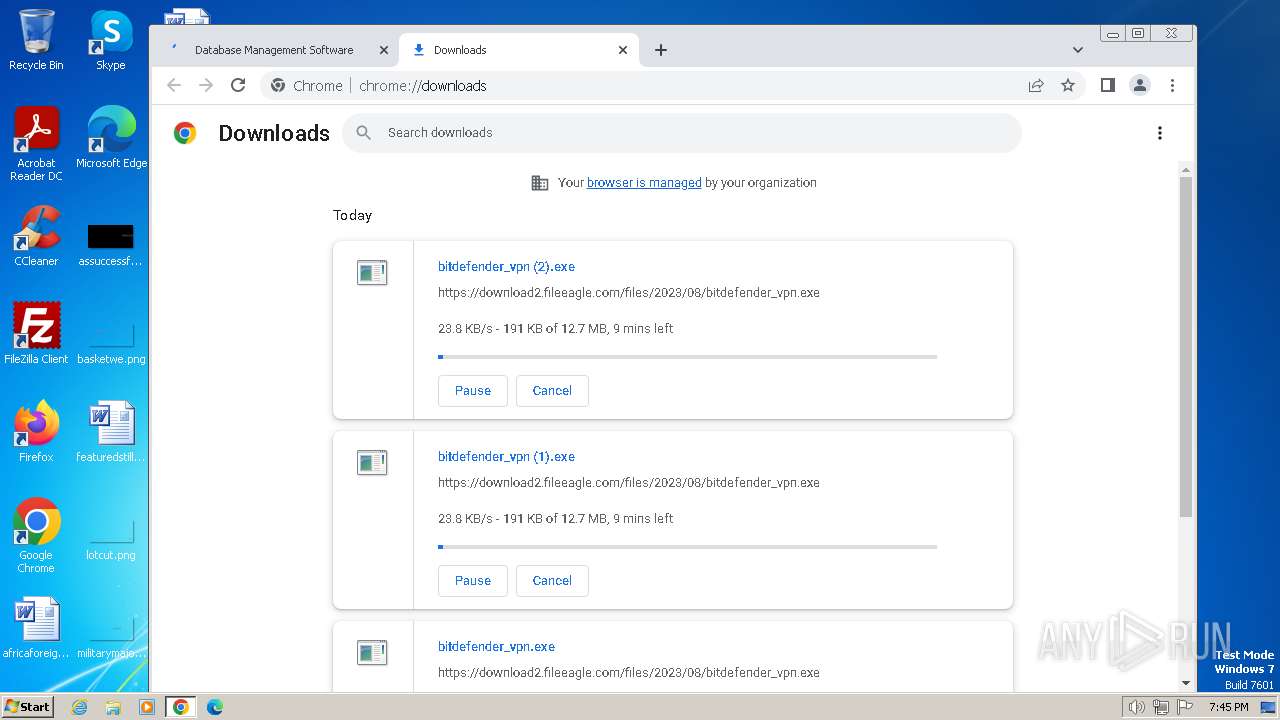Open the Microsoft Edge desktop shortcut
The height and width of the screenshot is (720, 1280).
111,138
